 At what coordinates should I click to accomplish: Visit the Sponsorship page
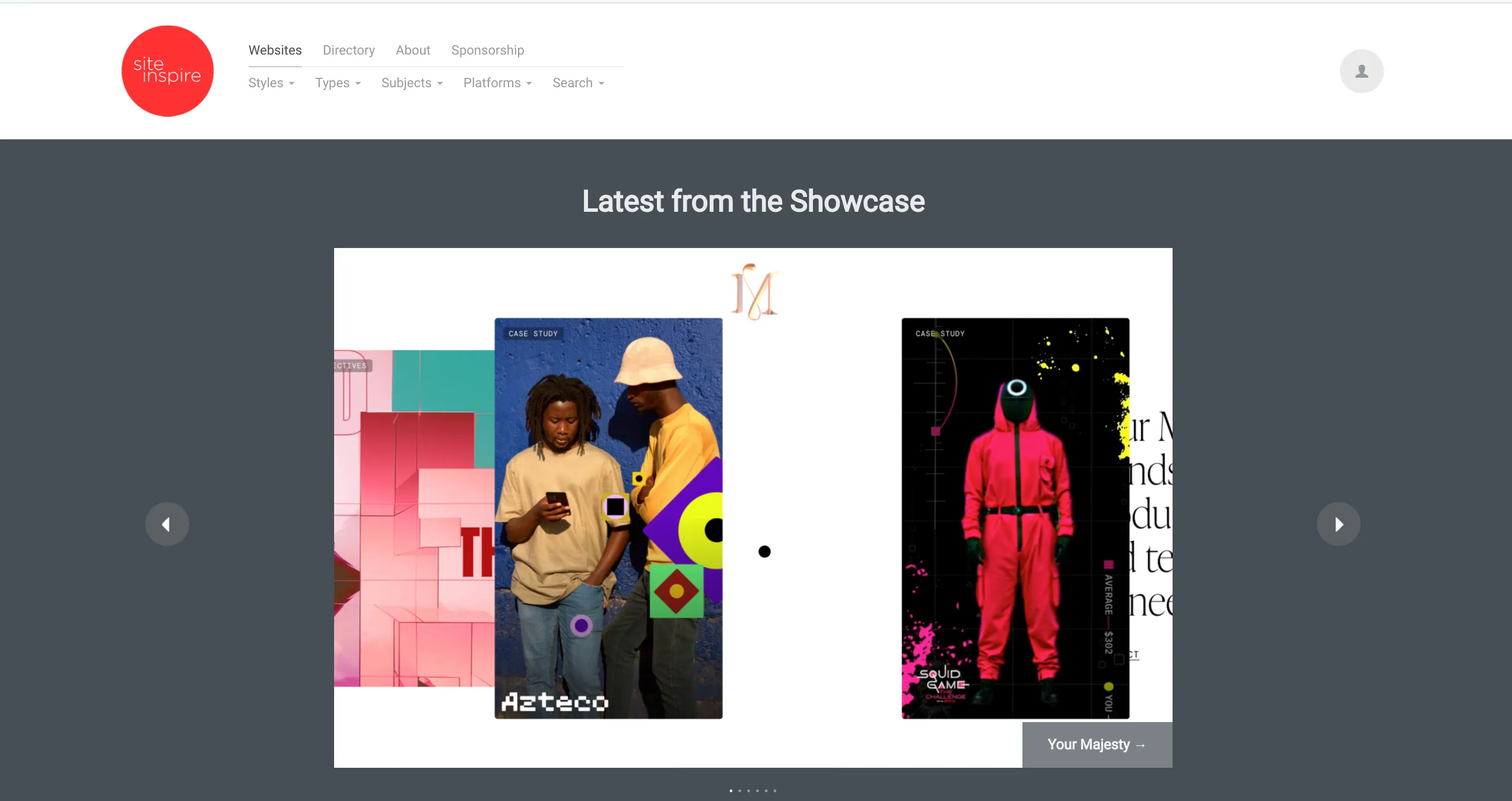[487, 50]
